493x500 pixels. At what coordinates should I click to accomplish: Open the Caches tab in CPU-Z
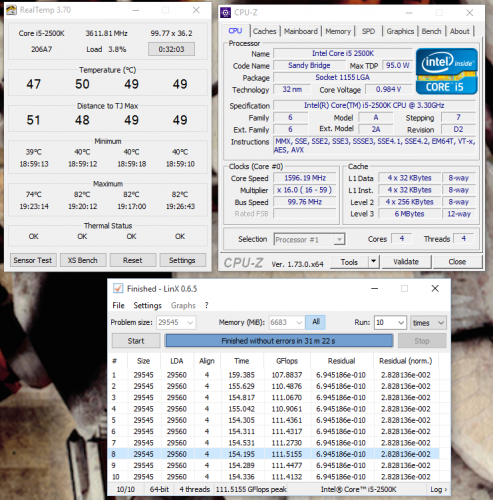pyautogui.click(x=265, y=31)
